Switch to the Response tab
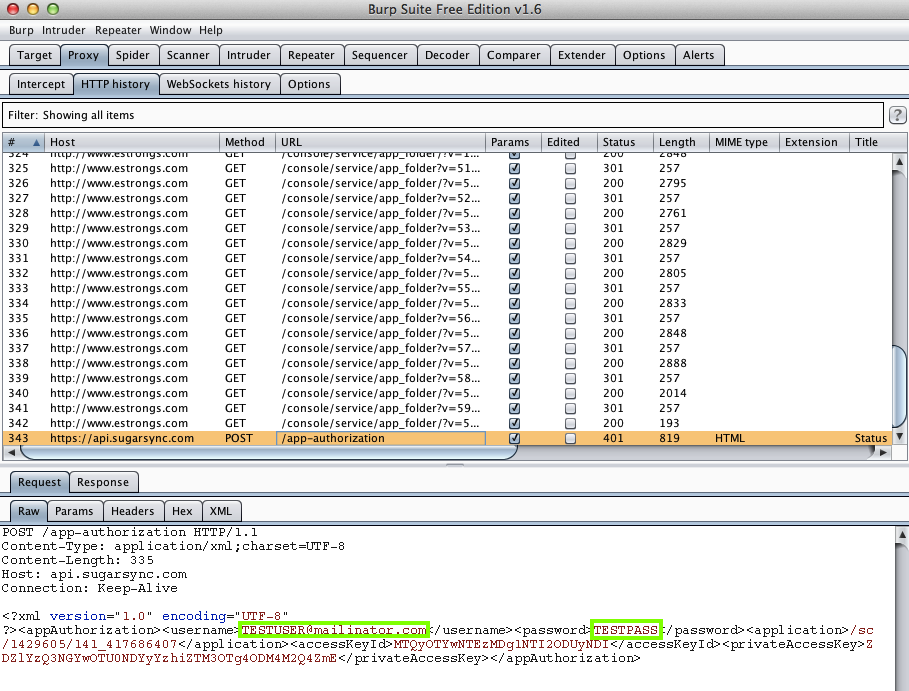Viewport: 909px width, 691px height. click(103, 482)
